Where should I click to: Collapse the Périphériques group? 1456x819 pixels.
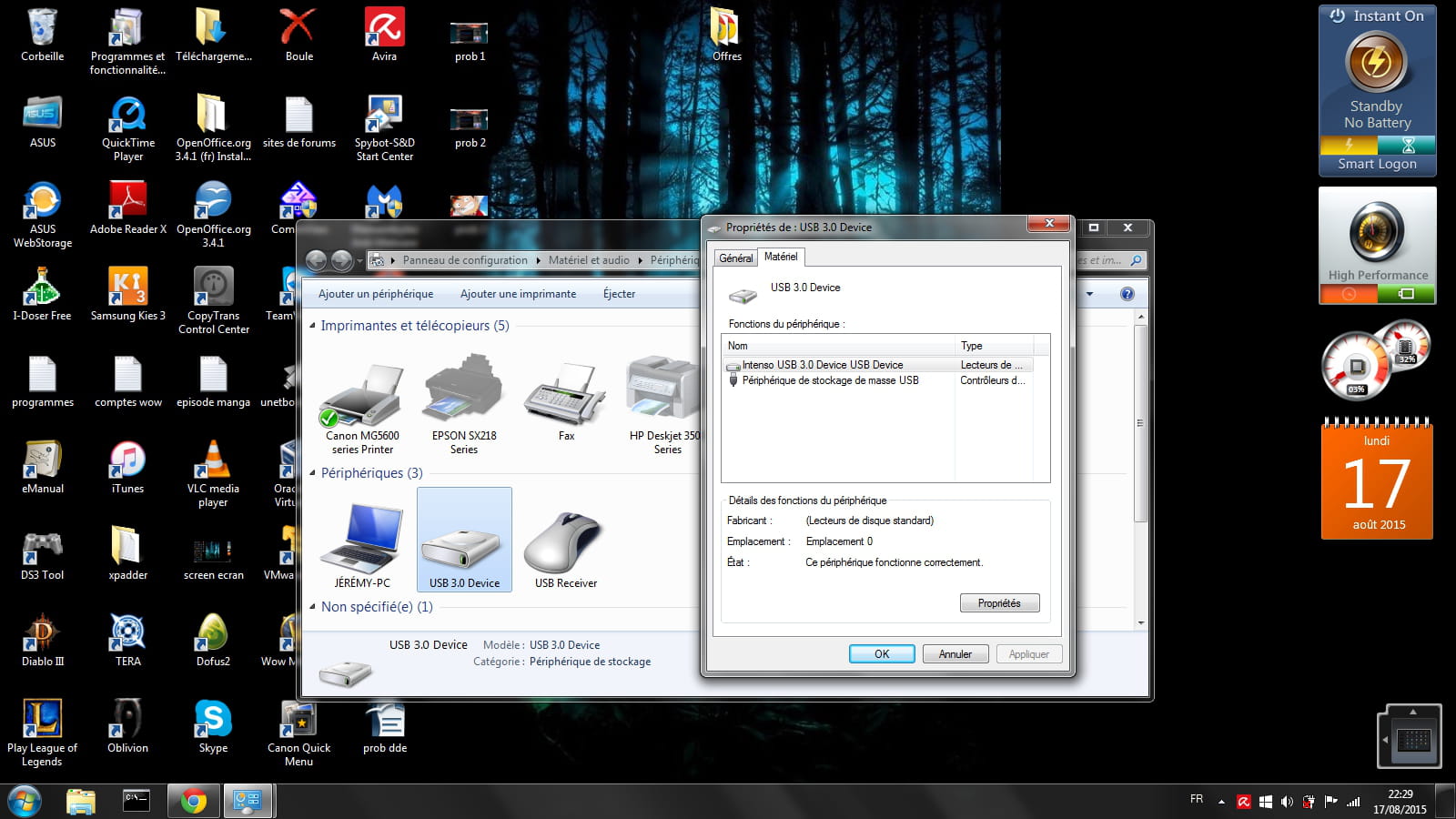(313, 473)
